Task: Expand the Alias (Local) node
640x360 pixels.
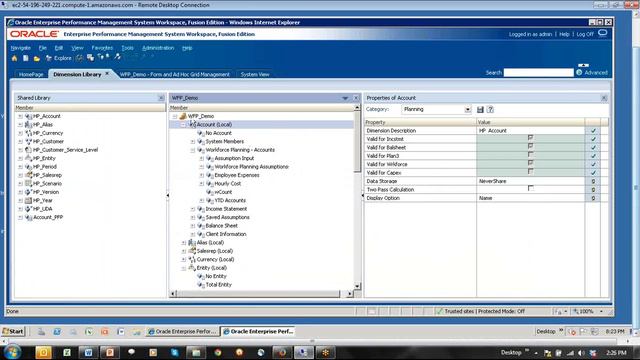Action: (184, 243)
